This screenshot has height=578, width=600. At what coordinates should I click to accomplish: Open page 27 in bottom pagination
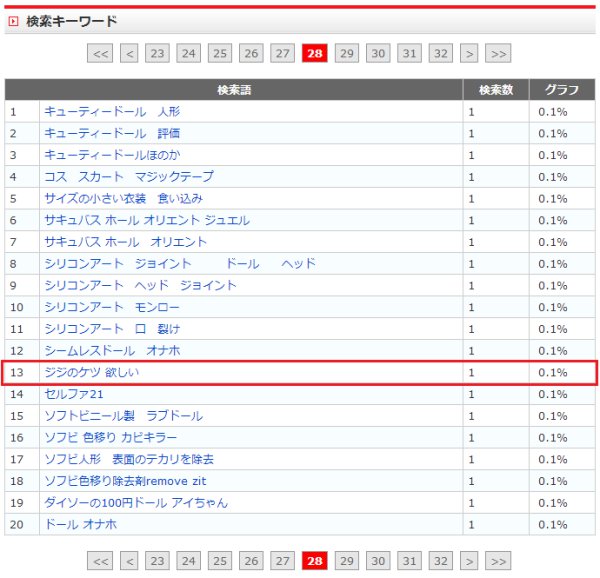[x=282, y=561]
